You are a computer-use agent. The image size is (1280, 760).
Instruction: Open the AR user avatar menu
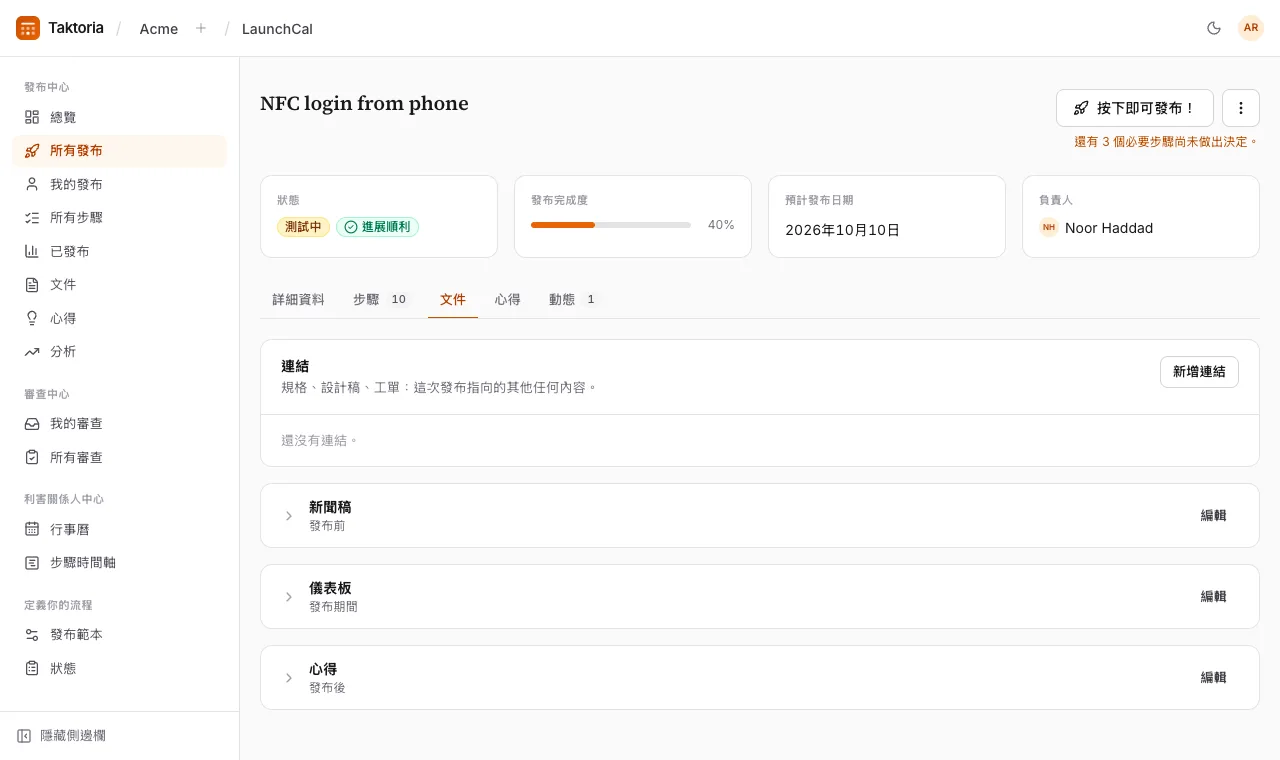[x=1251, y=28]
